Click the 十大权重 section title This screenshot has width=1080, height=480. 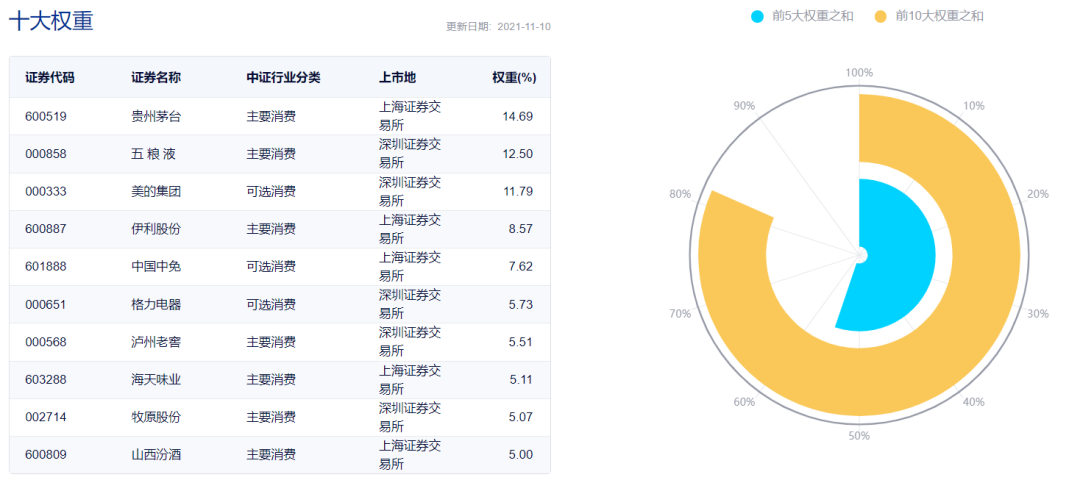tap(51, 21)
